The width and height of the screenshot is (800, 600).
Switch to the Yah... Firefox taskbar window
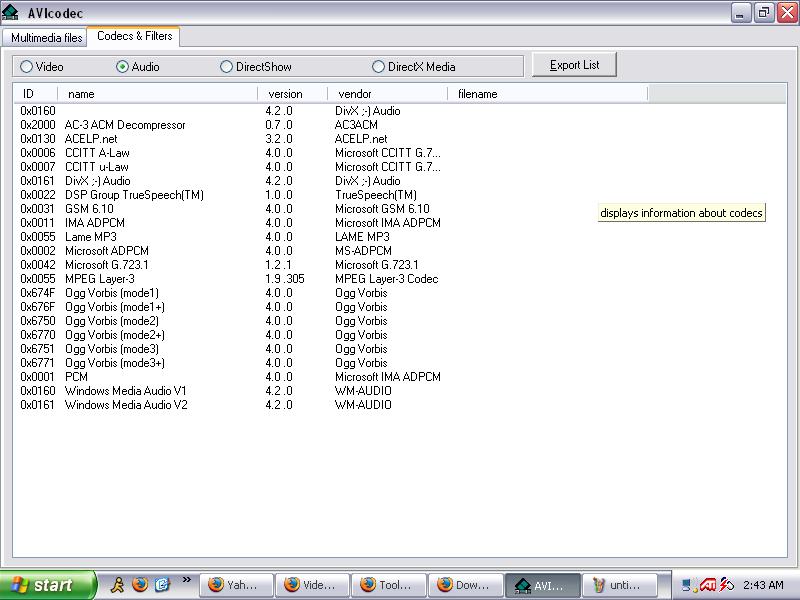tap(236, 585)
